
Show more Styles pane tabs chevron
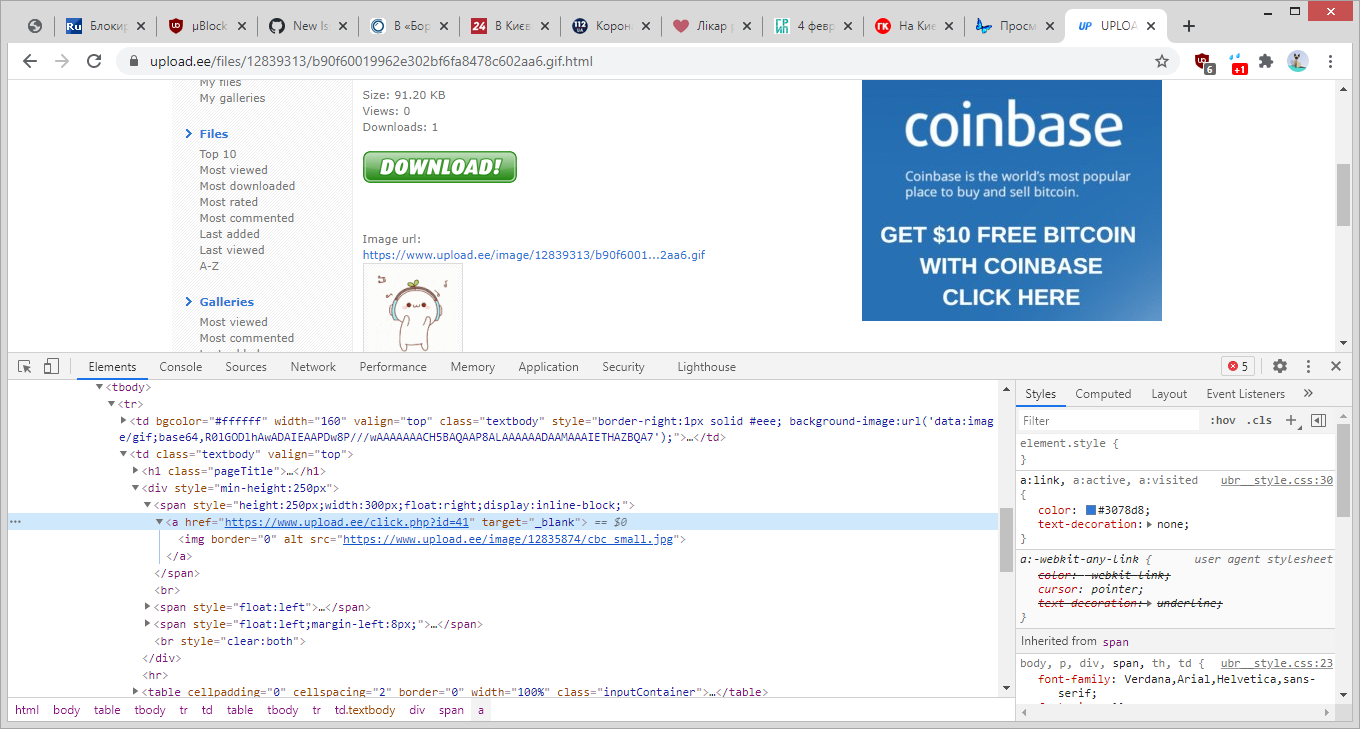[1308, 394]
